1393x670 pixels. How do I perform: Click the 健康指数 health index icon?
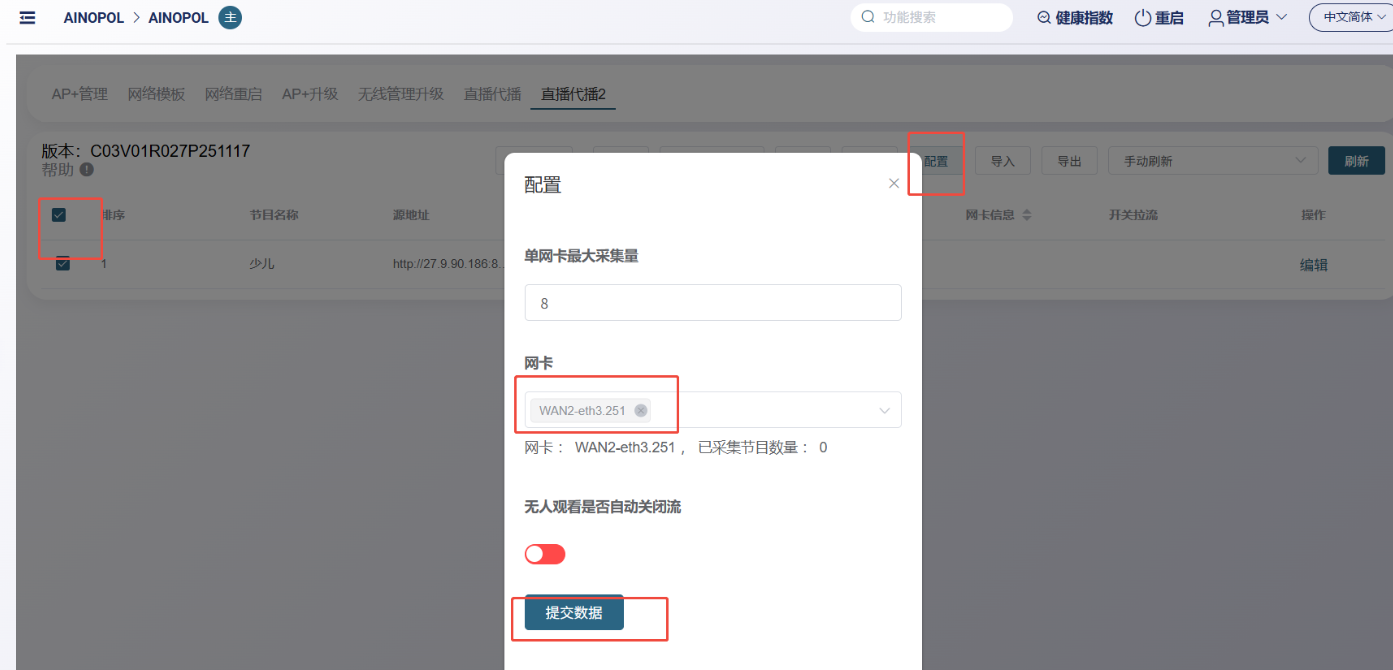(1044, 18)
